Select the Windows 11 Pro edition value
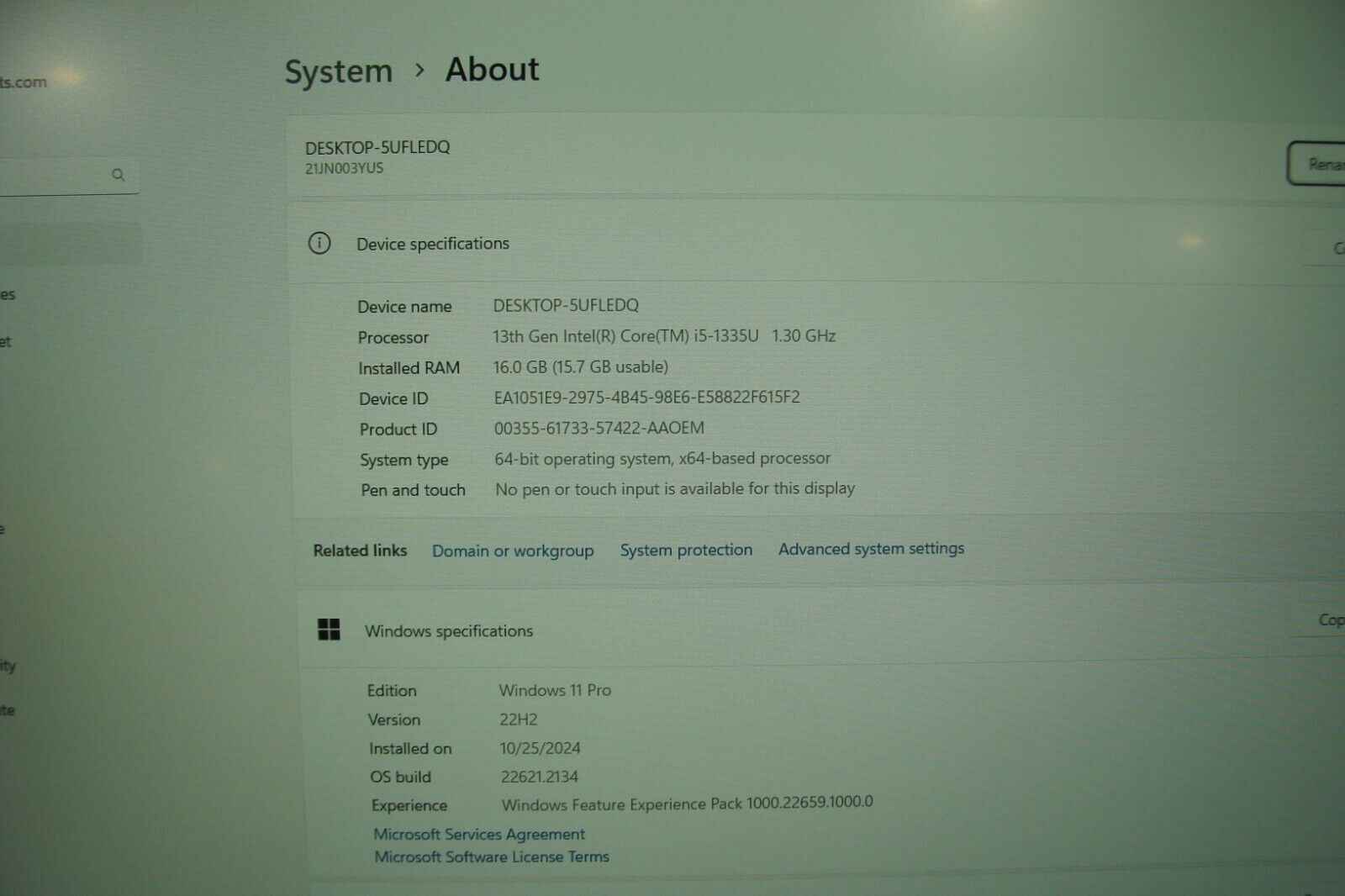 click(555, 690)
